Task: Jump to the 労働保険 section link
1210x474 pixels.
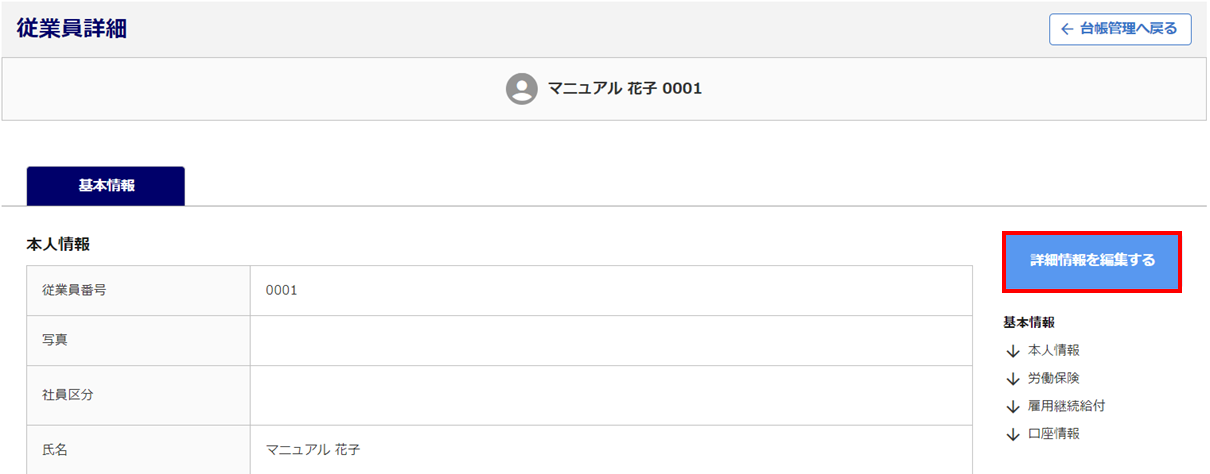Action: 1053,379
